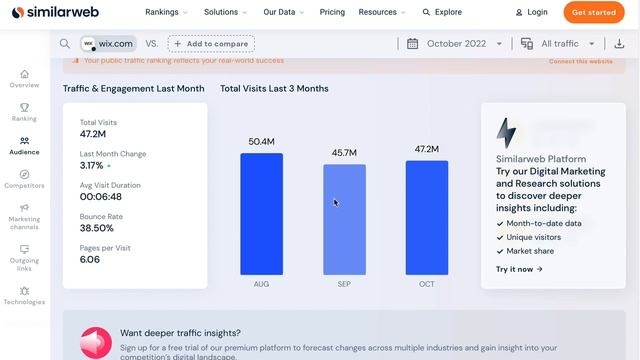Expand the Rankings chevron arrow

(185, 13)
